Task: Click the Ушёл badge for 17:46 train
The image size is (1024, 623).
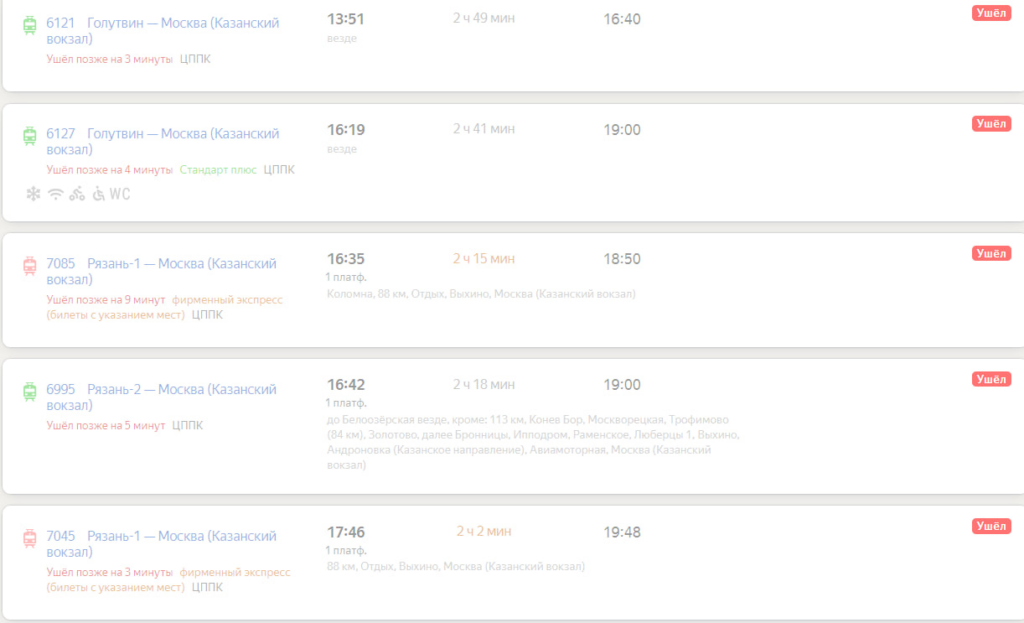Action: pyautogui.click(x=991, y=526)
